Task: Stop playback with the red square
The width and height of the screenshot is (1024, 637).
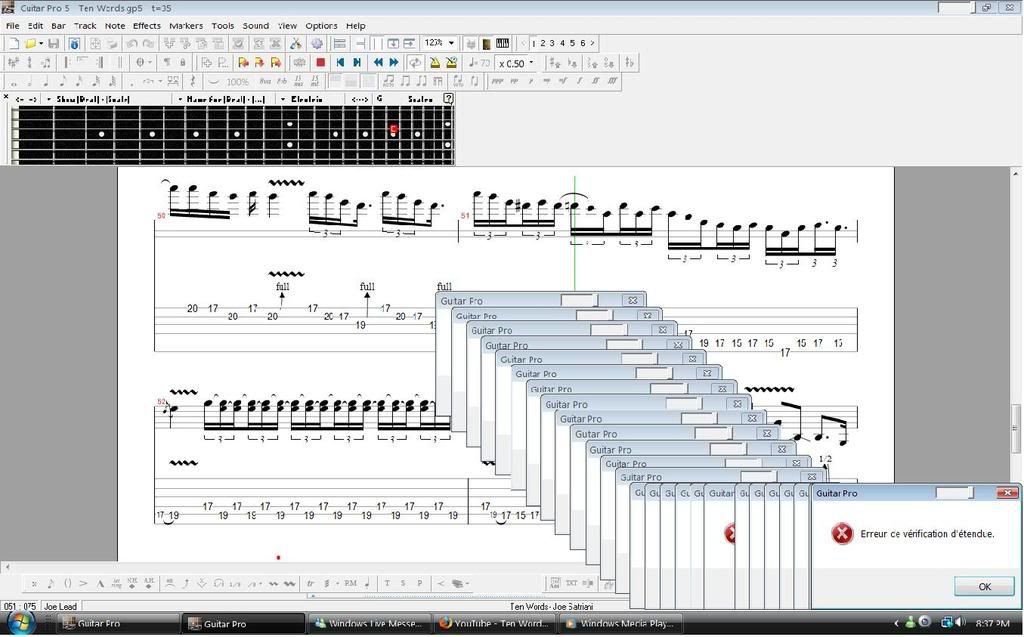Action: pos(320,63)
